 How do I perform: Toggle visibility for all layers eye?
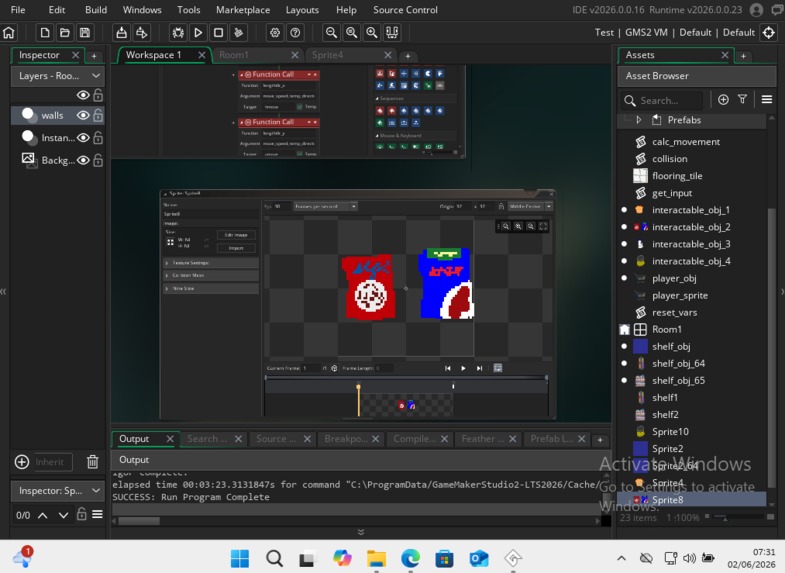point(83,95)
